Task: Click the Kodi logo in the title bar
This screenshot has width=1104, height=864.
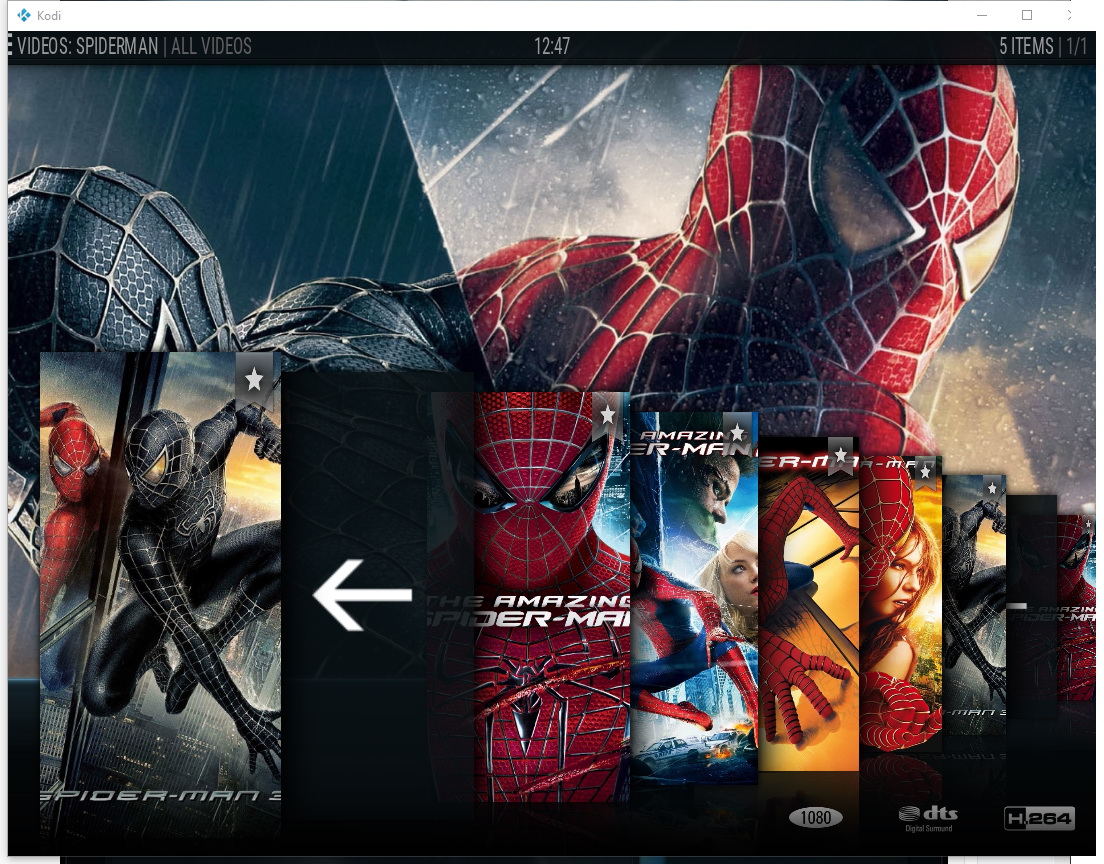Action: click(24, 15)
